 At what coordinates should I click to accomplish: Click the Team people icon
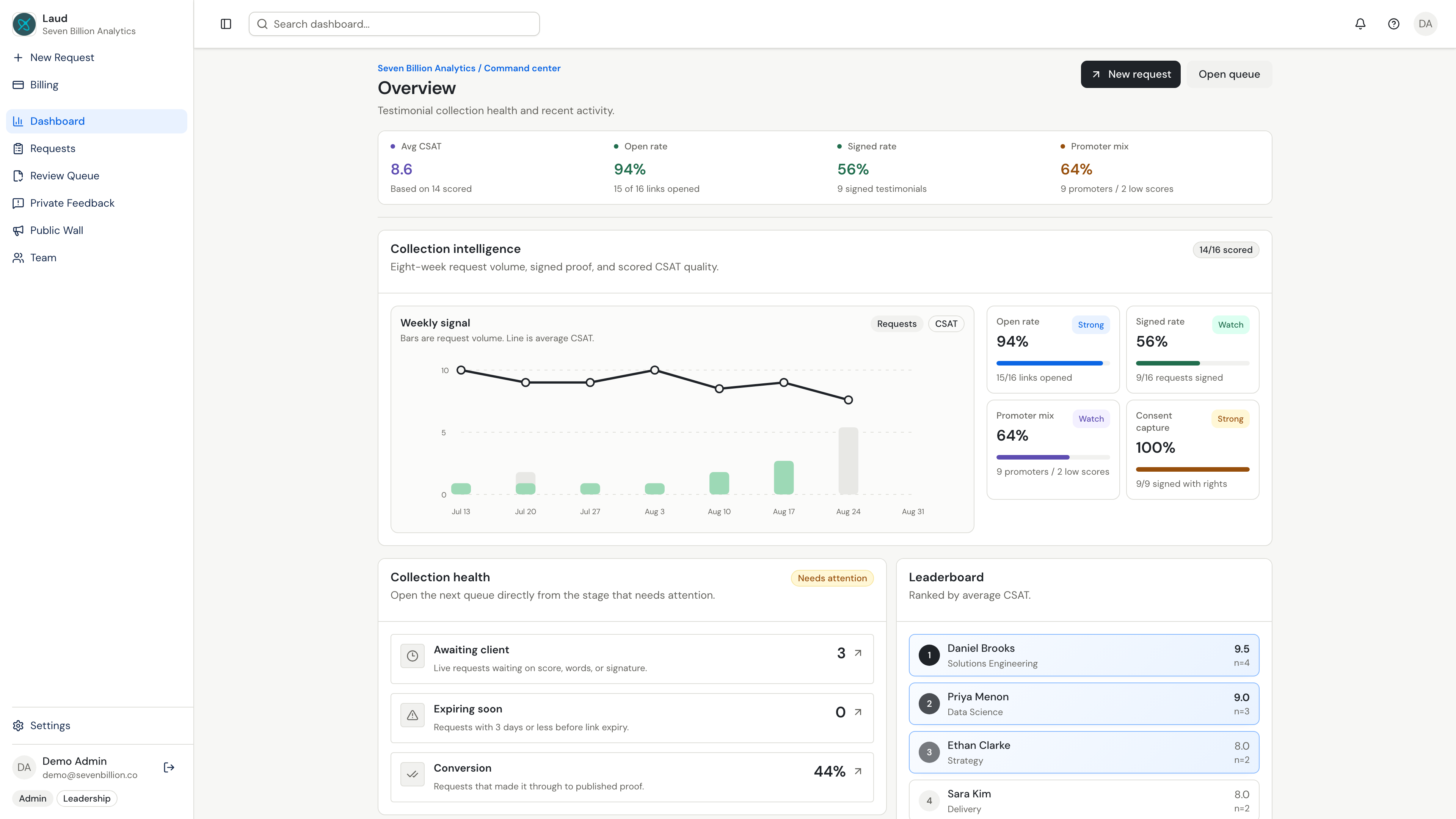point(18,258)
